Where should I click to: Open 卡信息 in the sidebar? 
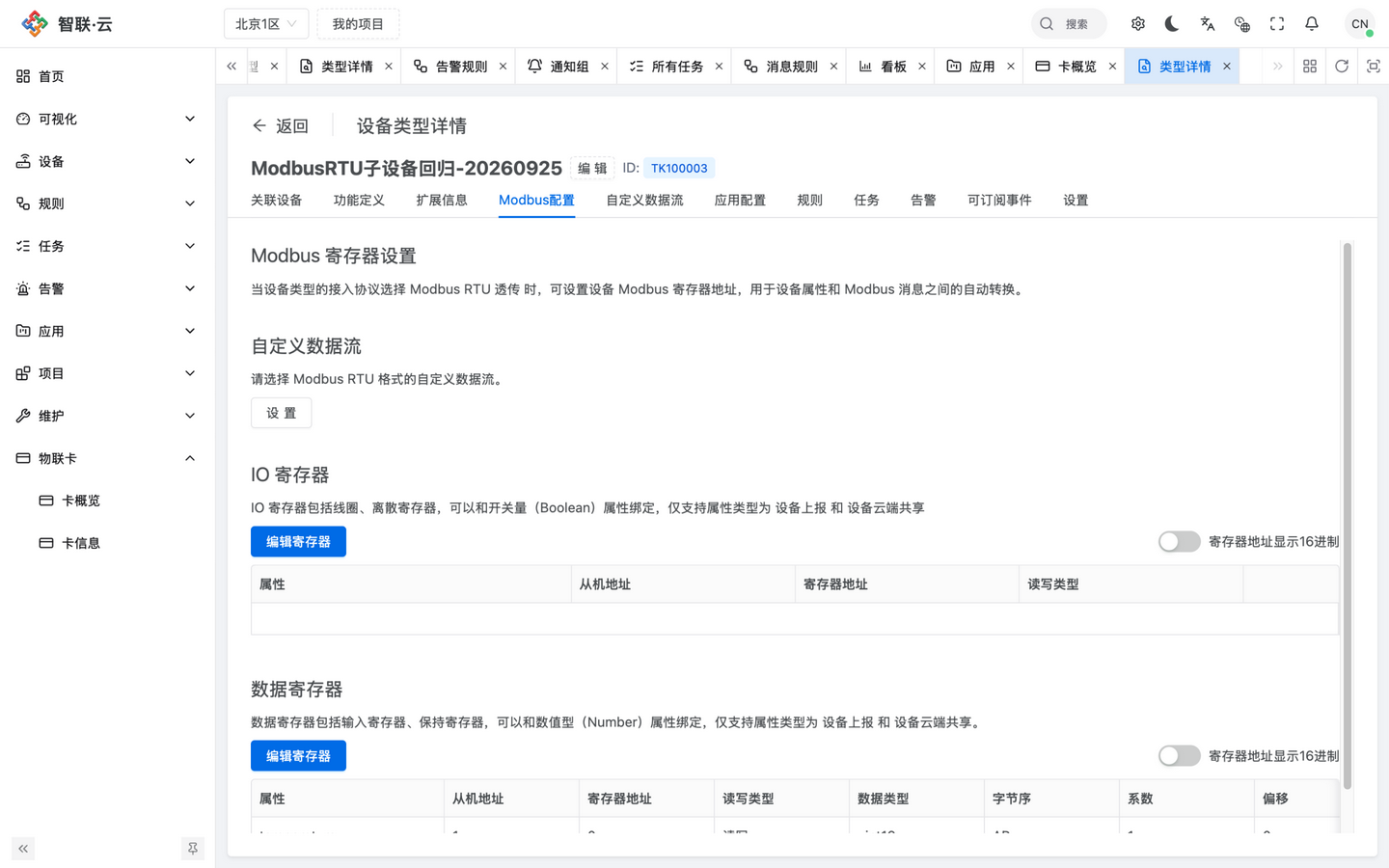tap(106, 543)
